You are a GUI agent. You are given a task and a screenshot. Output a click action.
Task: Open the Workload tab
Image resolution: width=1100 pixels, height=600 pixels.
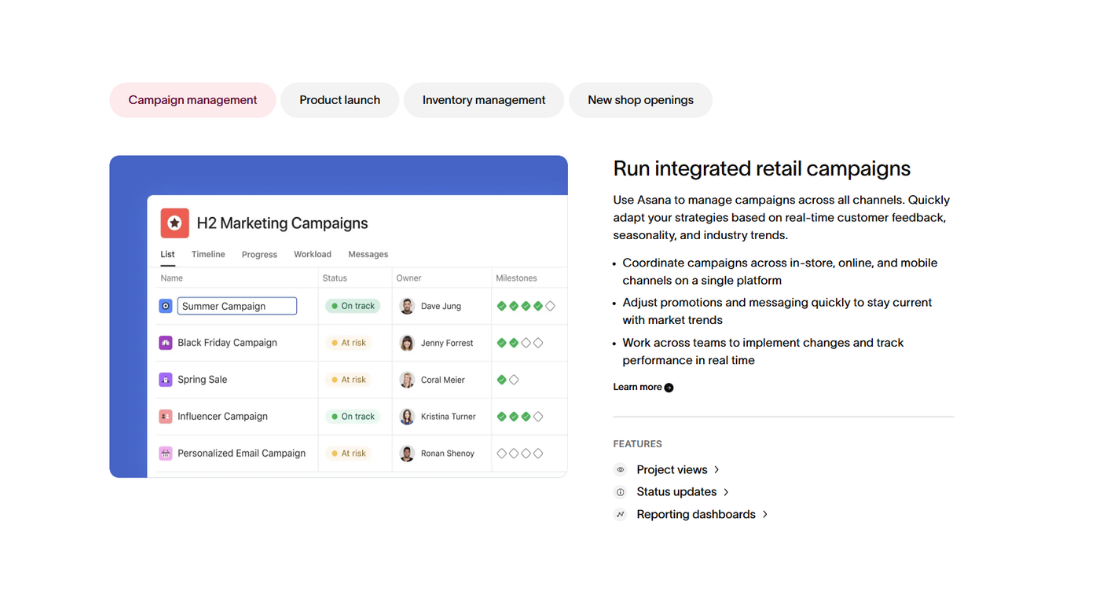pyautogui.click(x=312, y=254)
